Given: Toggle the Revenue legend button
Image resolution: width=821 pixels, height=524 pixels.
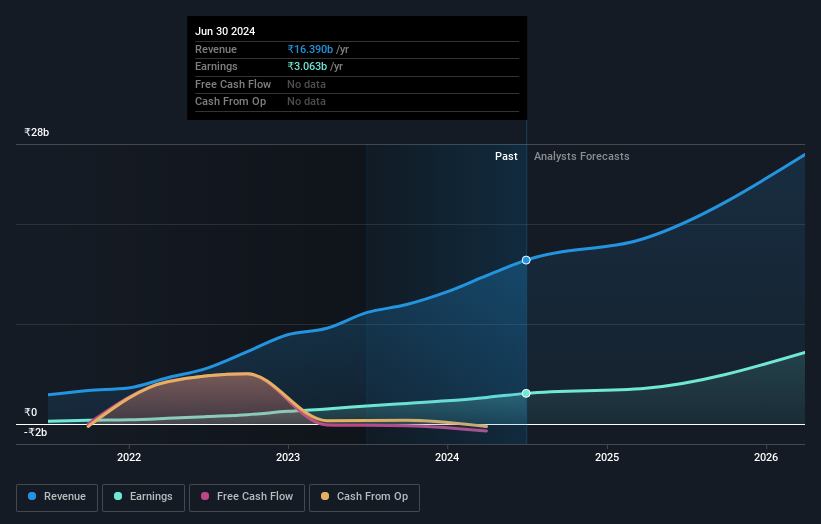Looking at the screenshot, I should (x=57, y=497).
